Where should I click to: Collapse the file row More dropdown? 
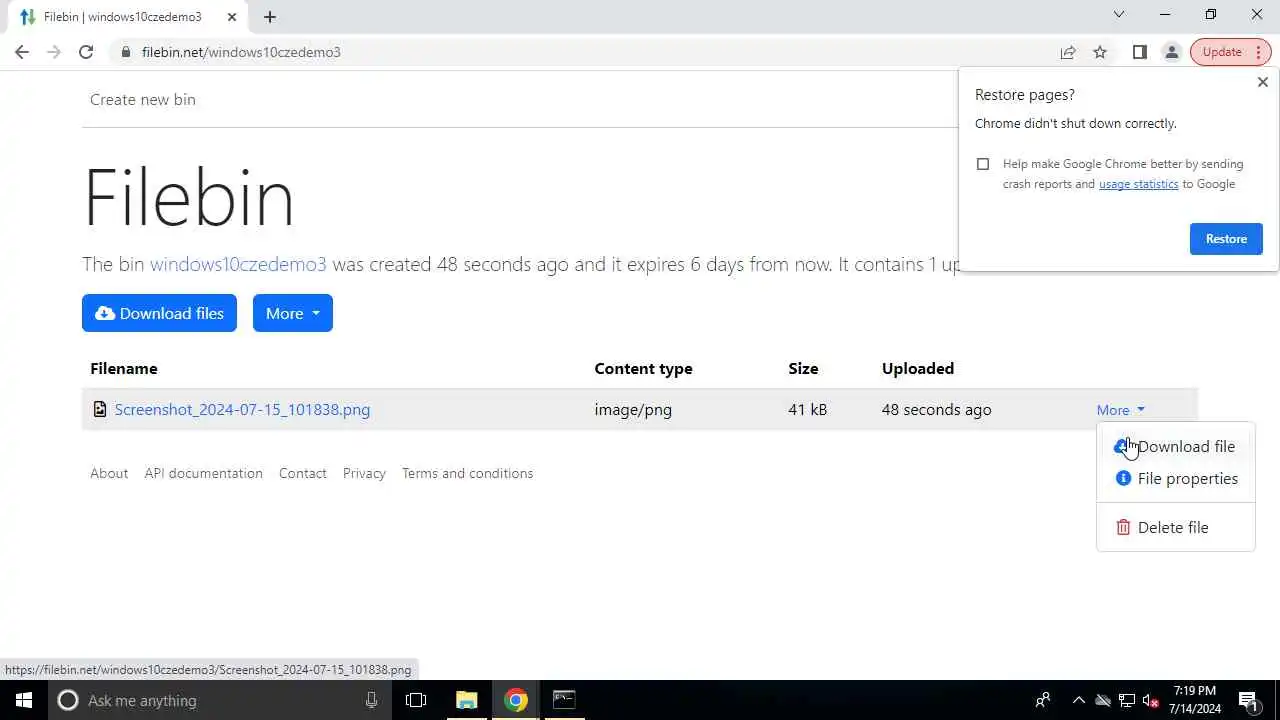click(x=1121, y=410)
